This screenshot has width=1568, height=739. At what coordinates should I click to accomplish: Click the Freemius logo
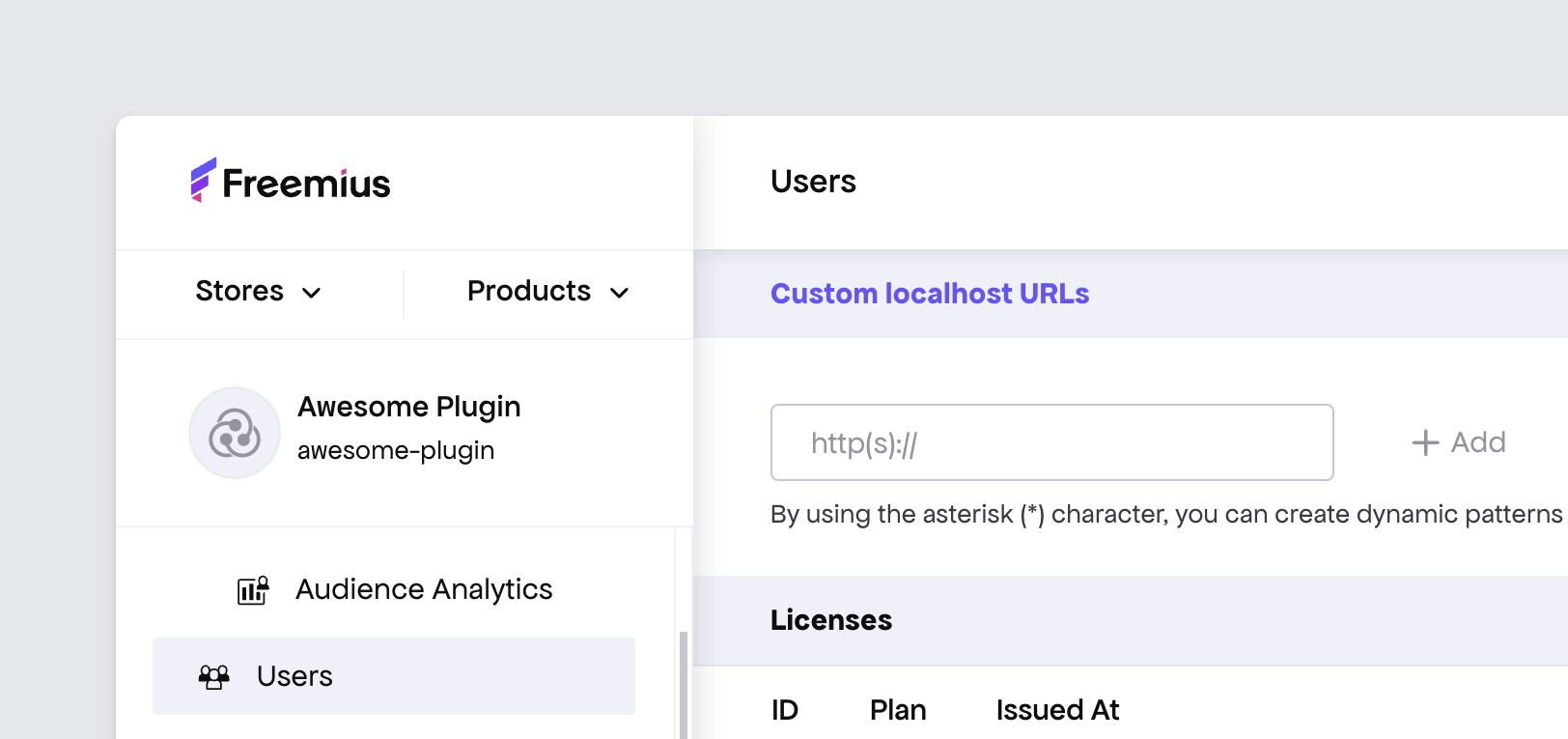(291, 181)
